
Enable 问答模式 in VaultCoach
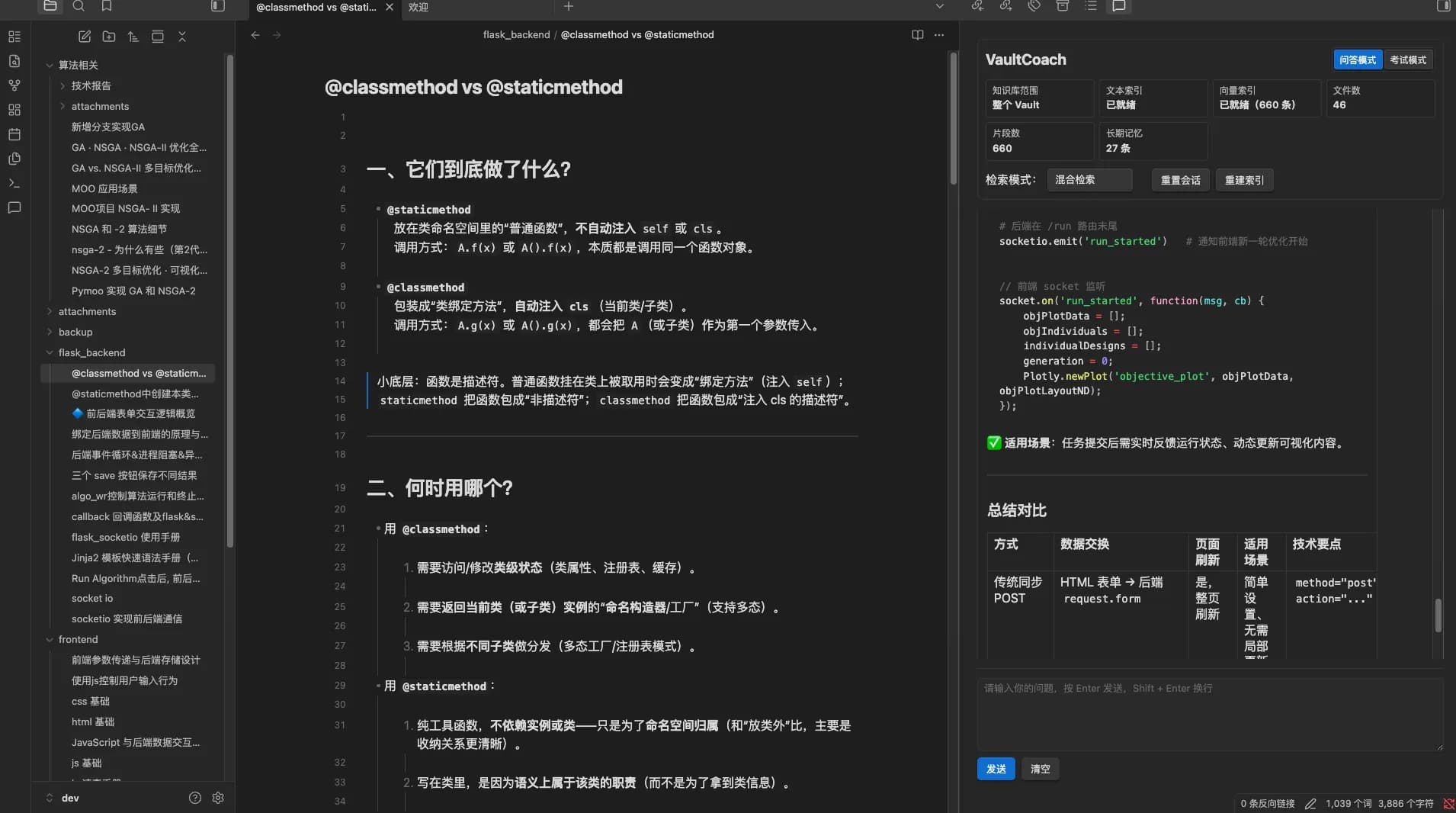(x=1358, y=59)
